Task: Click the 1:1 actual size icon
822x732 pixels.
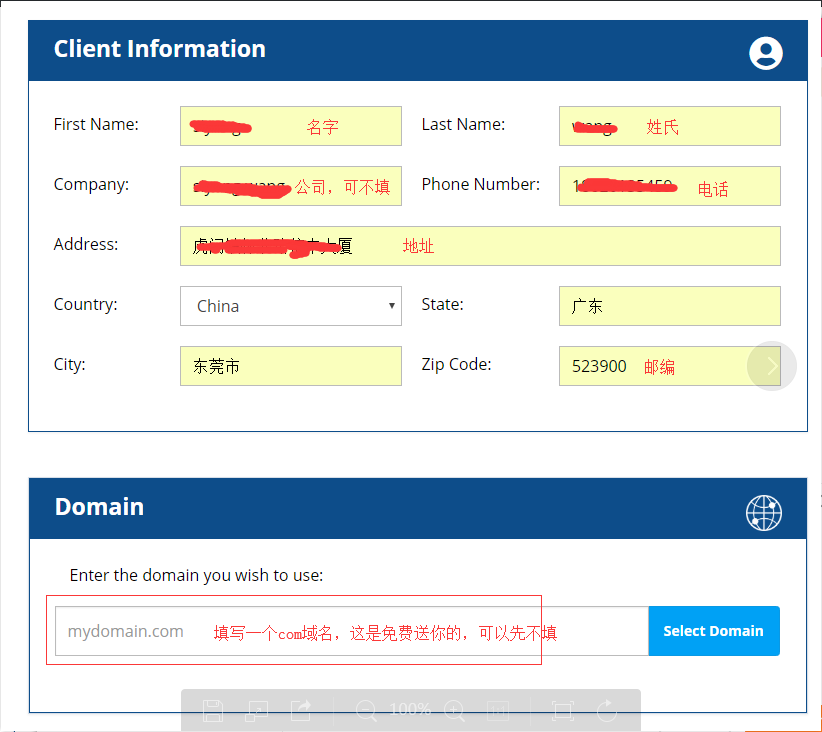Action: [497, 711]
